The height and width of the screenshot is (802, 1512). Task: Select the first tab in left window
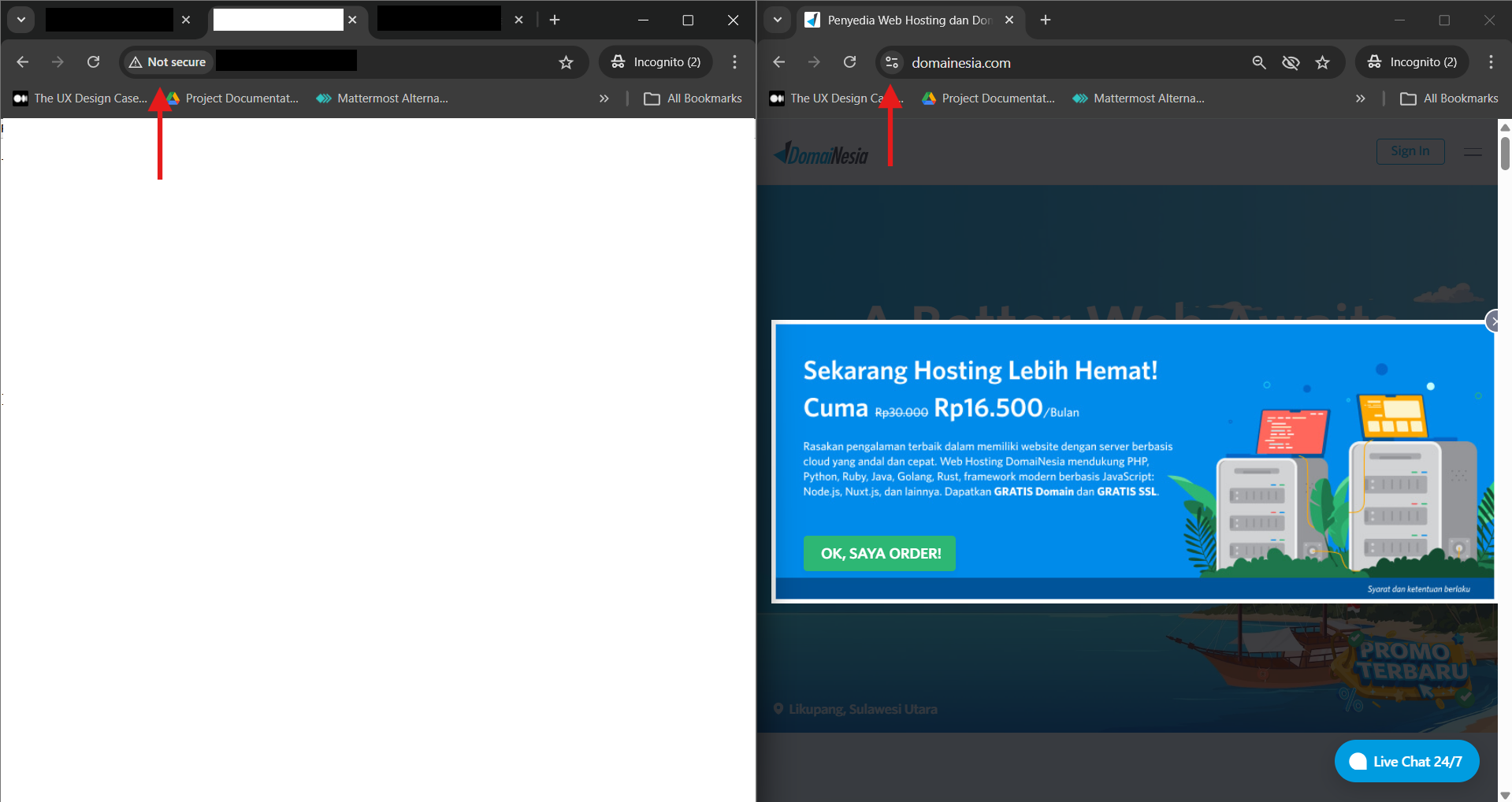click(x=110, y=20)
